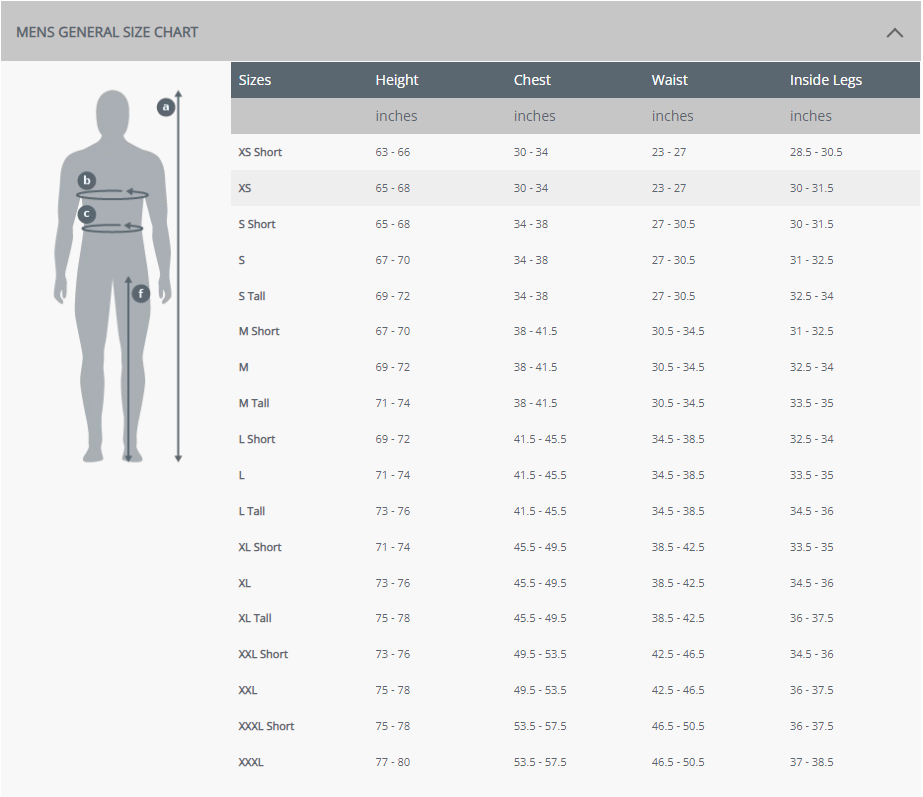Click the XXXL size label

pos(247,762)
